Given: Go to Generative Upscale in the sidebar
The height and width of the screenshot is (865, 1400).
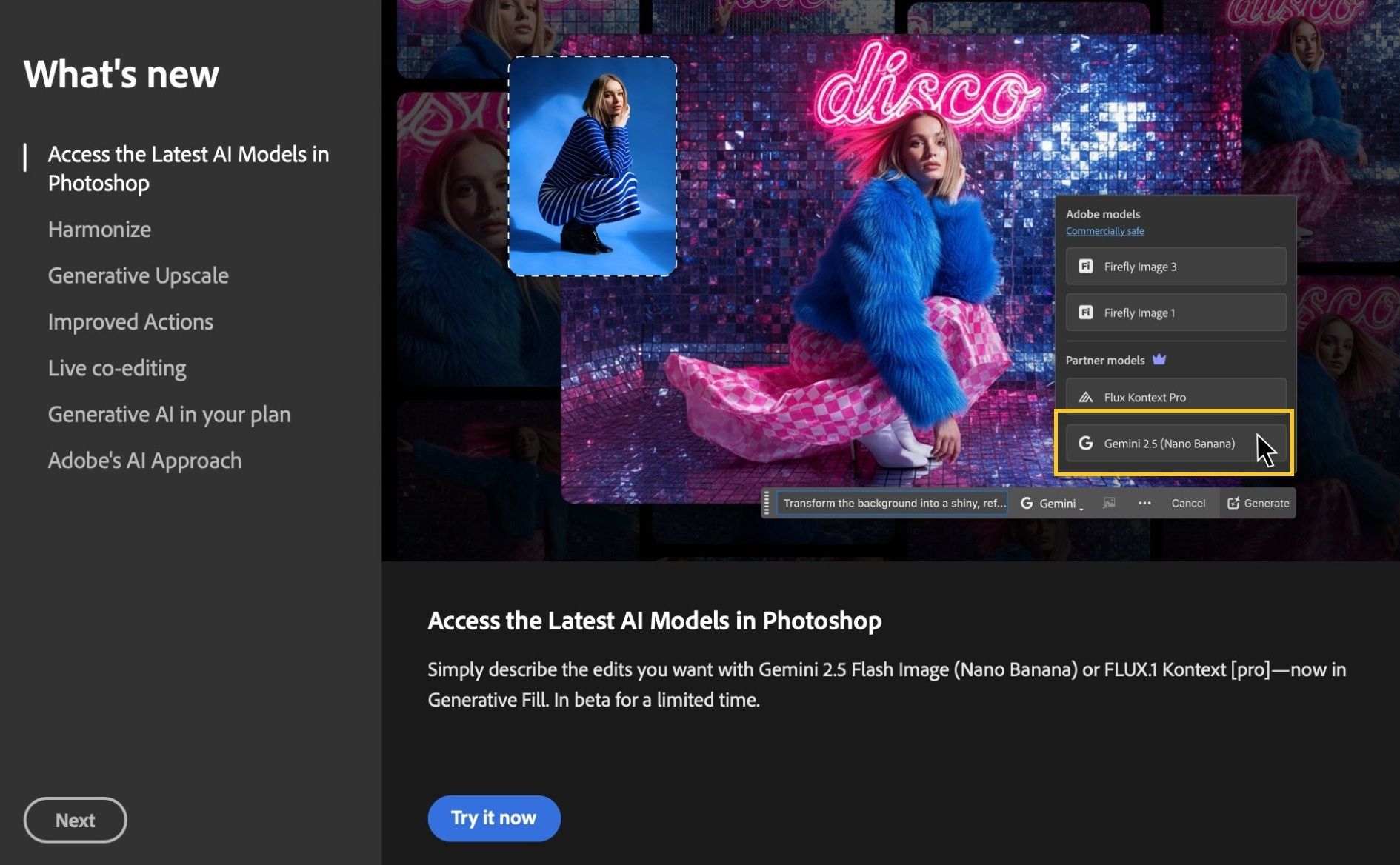Looking at the screenshot, I should 139,275.
